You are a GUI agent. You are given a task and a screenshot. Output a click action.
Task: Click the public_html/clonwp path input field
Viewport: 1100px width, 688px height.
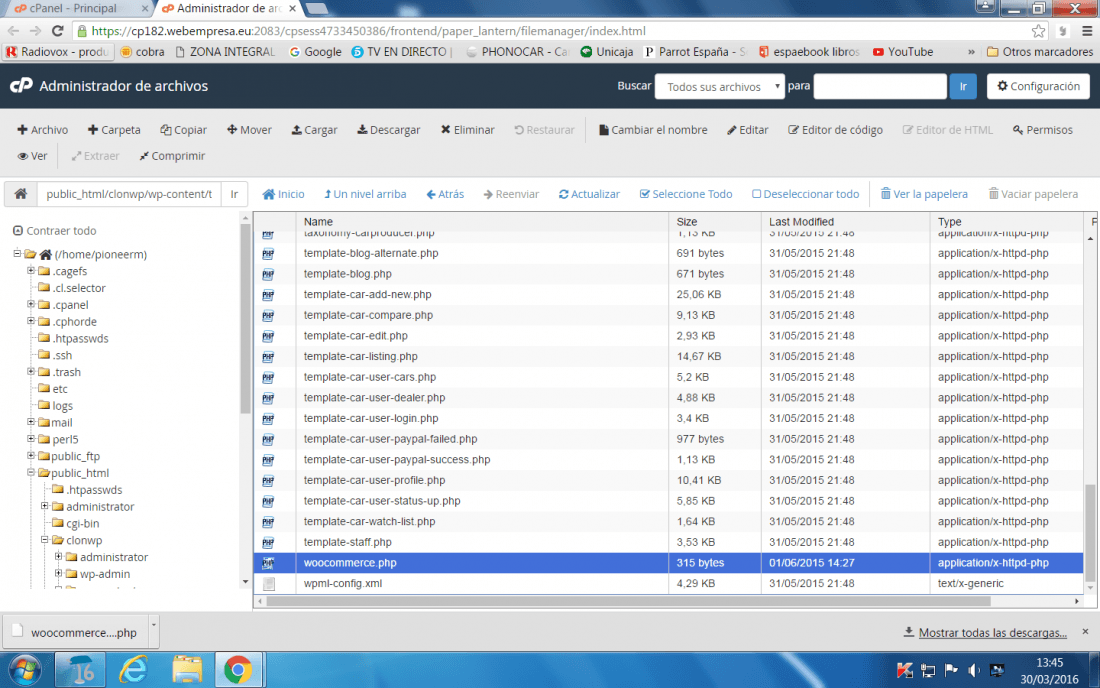(129, 194)
